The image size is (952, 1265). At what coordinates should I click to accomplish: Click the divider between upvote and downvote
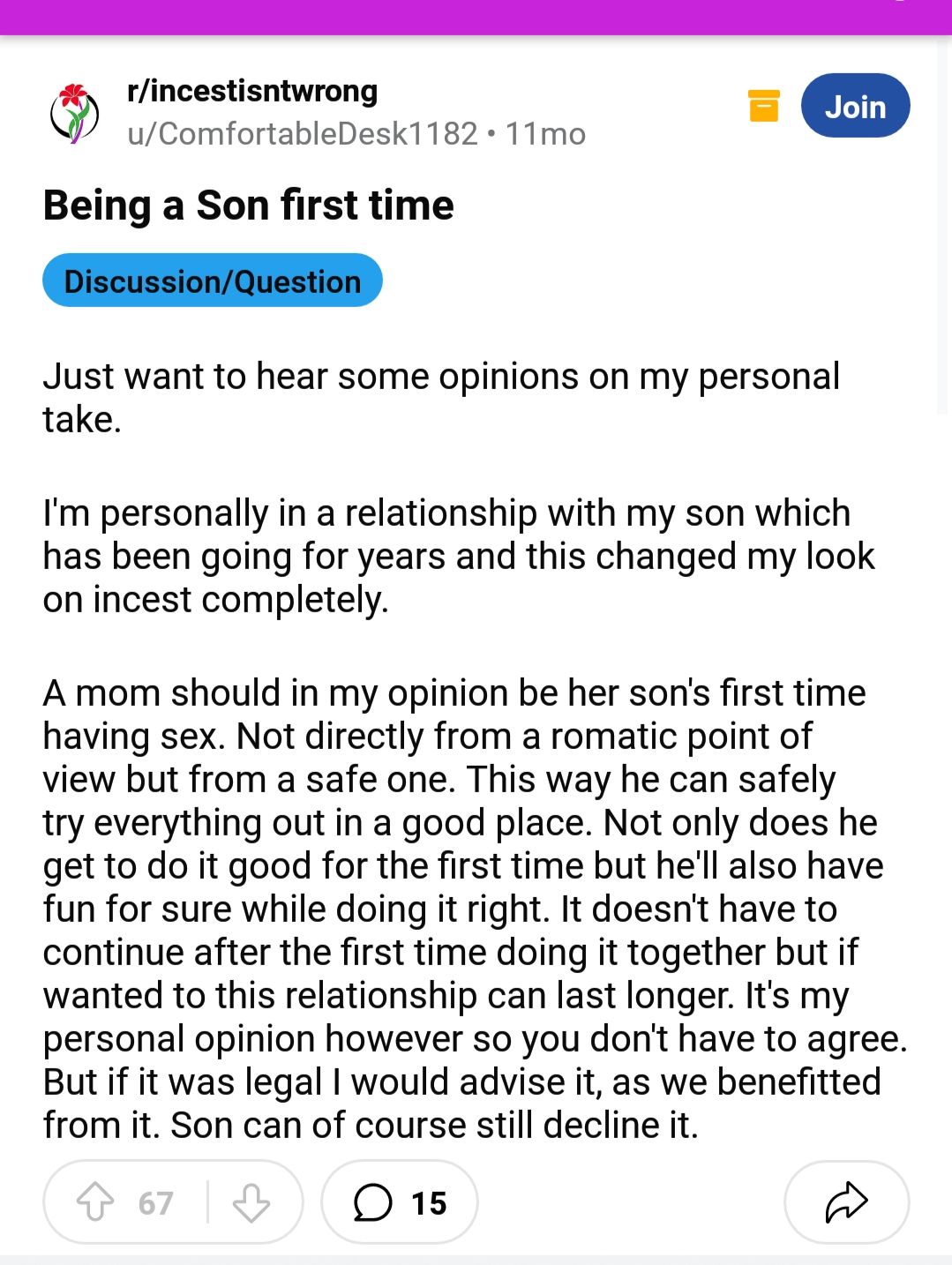[208, 1201]
